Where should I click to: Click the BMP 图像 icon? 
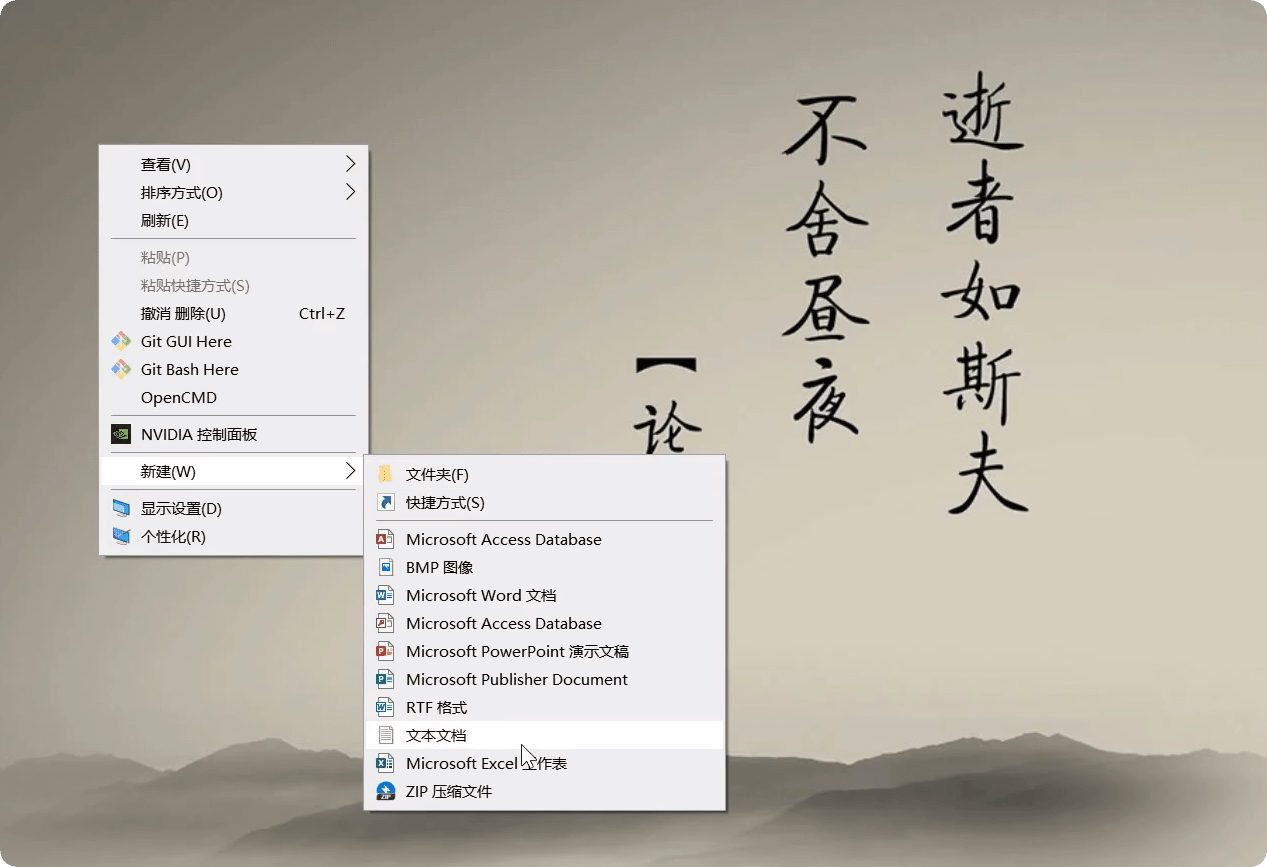pos(385,567)
